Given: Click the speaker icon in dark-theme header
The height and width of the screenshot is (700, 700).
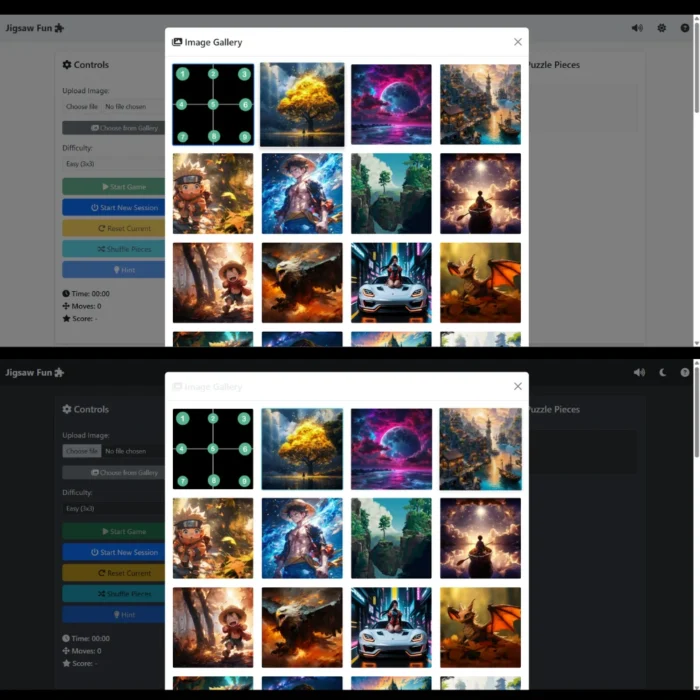Looking at the screenshot, I should tap(639, 372).
